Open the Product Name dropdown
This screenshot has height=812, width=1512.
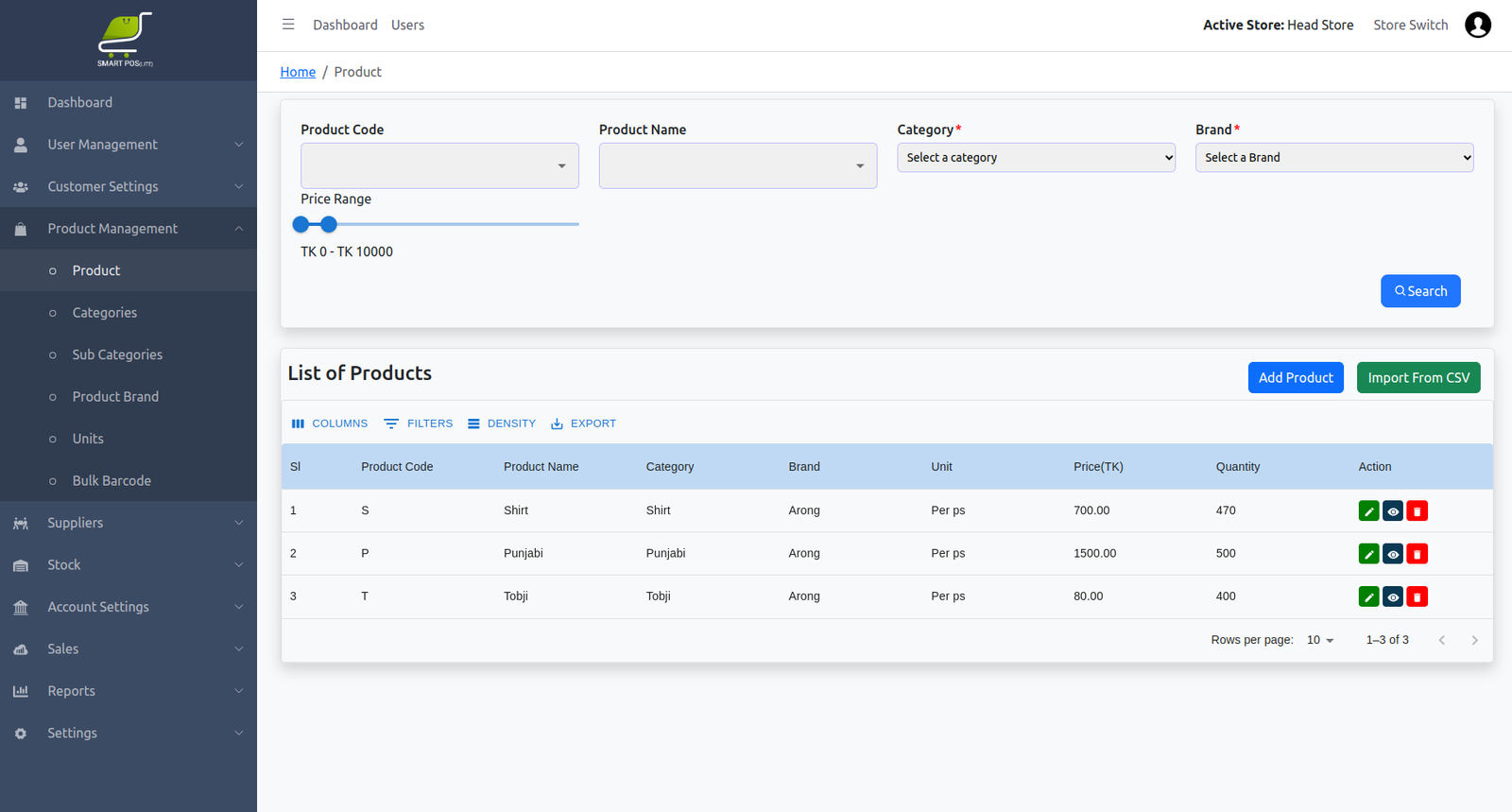tap(738, 165)
